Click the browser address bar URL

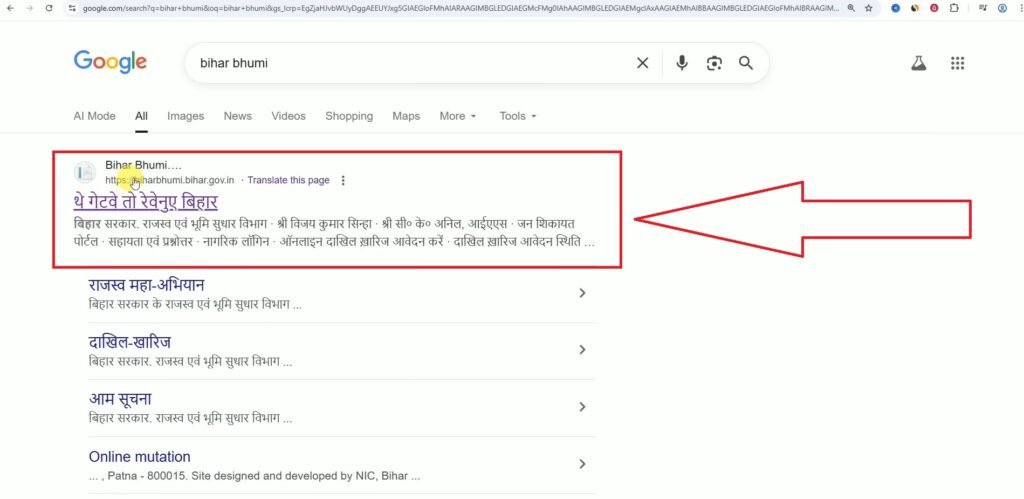(460, 8)
